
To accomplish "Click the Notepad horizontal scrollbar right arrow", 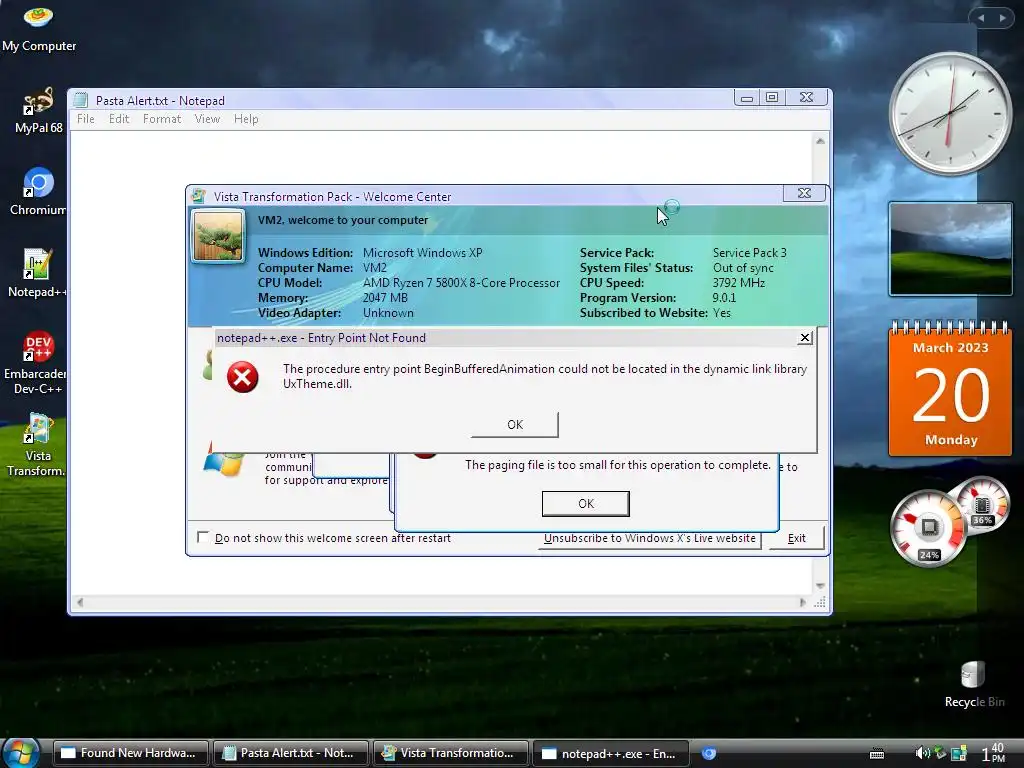I will click(803, 602).
